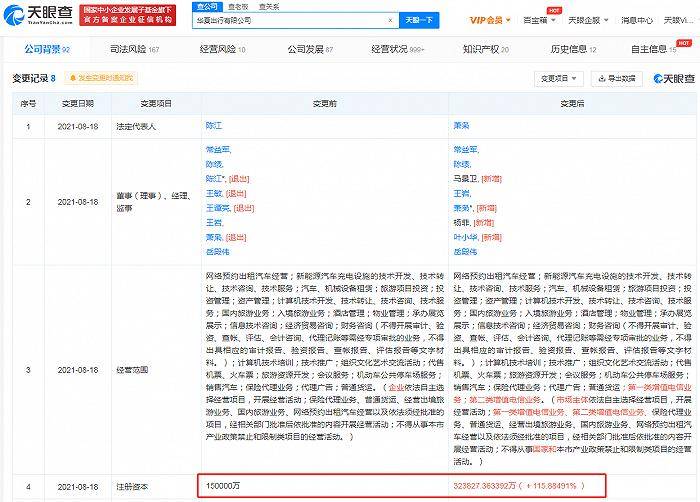Click the 导出数据 export button
This screenshot has height=502, width=700.
(x=617, y=79)
